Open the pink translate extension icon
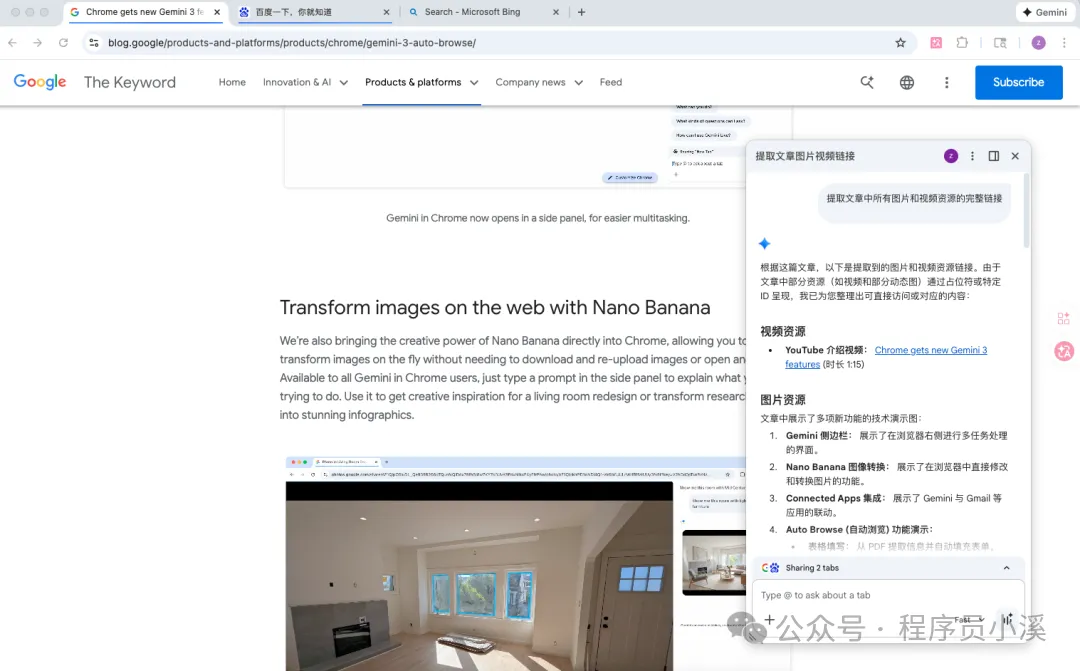The image size is (1080, 671). pyautogui.click(x=936, y=43)
